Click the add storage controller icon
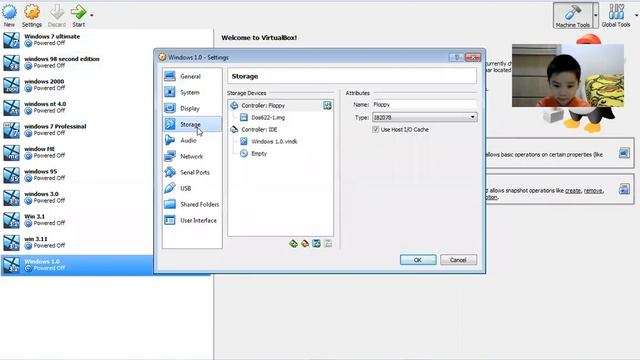The image size is (640, 360). pos(293,244)
